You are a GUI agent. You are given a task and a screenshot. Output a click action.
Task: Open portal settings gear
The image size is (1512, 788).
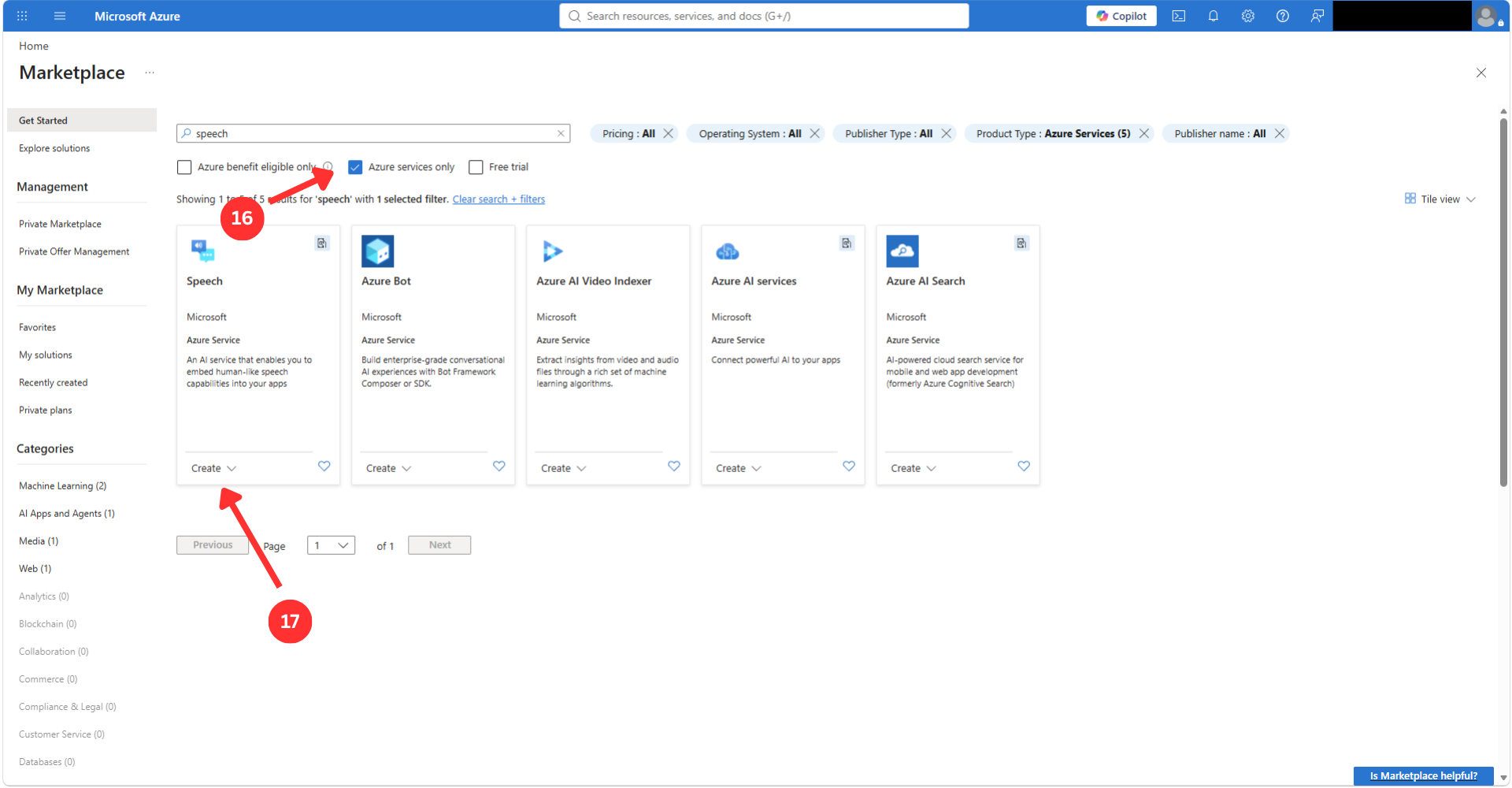coord(1248,16)
